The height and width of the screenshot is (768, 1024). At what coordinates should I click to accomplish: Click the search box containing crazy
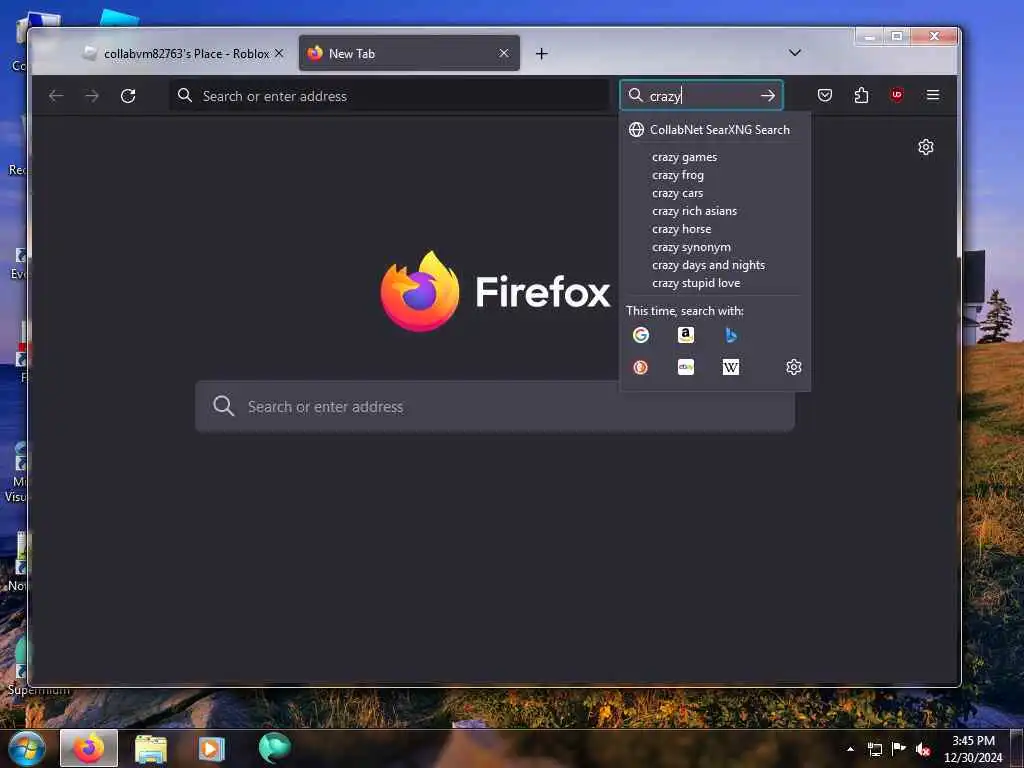coord(701,96)
